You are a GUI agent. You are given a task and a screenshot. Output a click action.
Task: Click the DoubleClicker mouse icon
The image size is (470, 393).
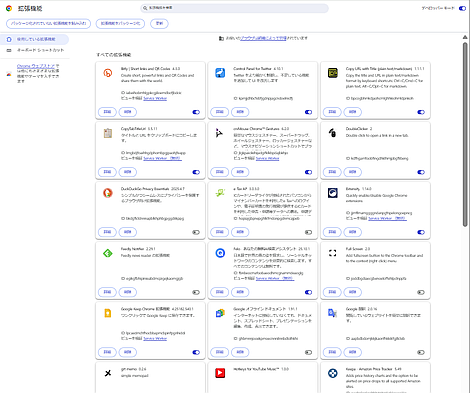[x=332, y=133]
